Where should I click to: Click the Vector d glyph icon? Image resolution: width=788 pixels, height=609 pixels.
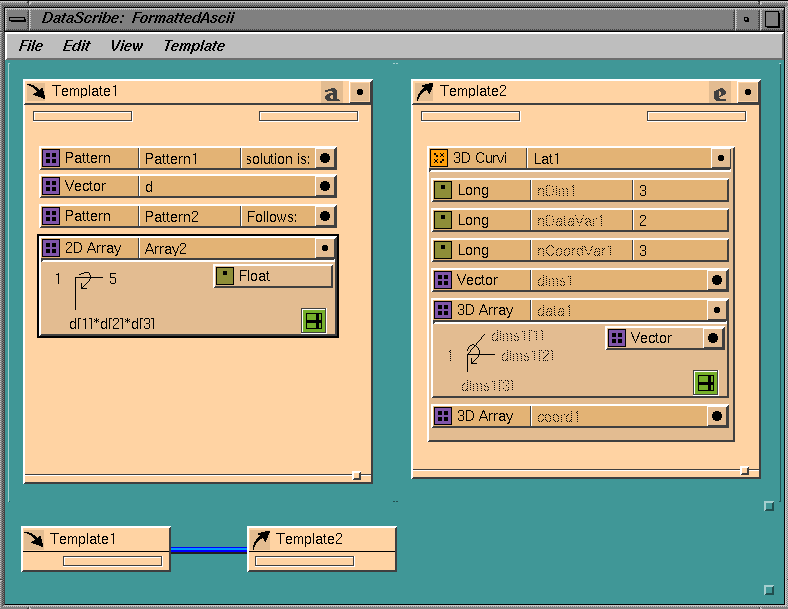coord(51,186)
